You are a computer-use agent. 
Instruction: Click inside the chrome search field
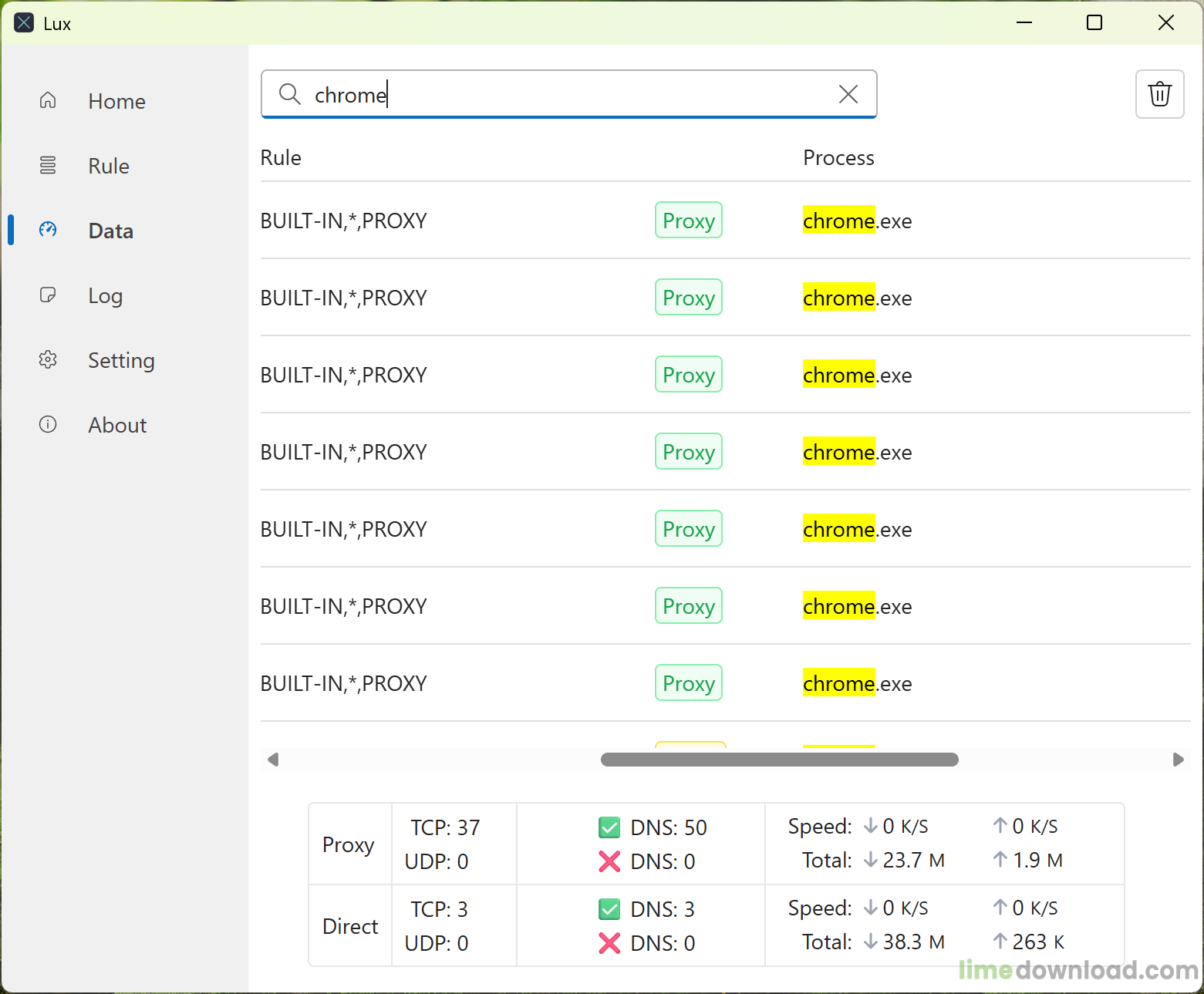coord(540,94)
